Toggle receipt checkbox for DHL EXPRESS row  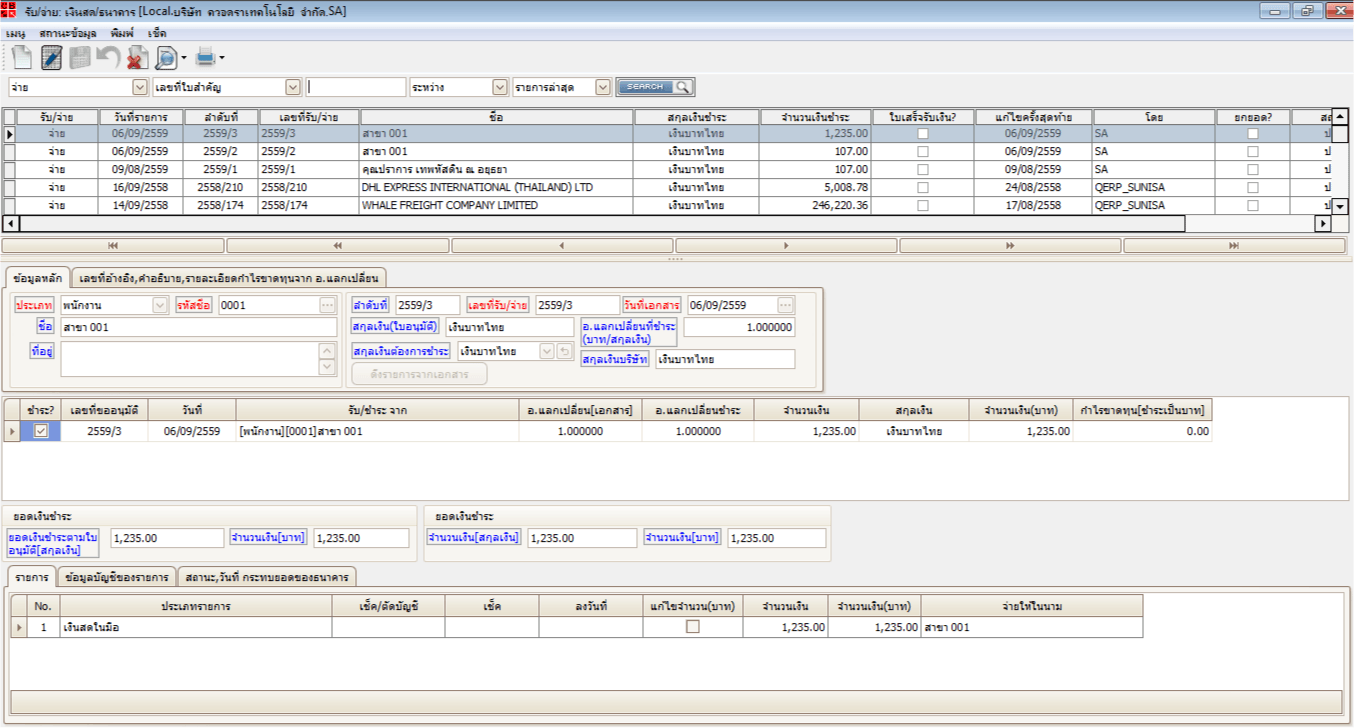point(922,187)
